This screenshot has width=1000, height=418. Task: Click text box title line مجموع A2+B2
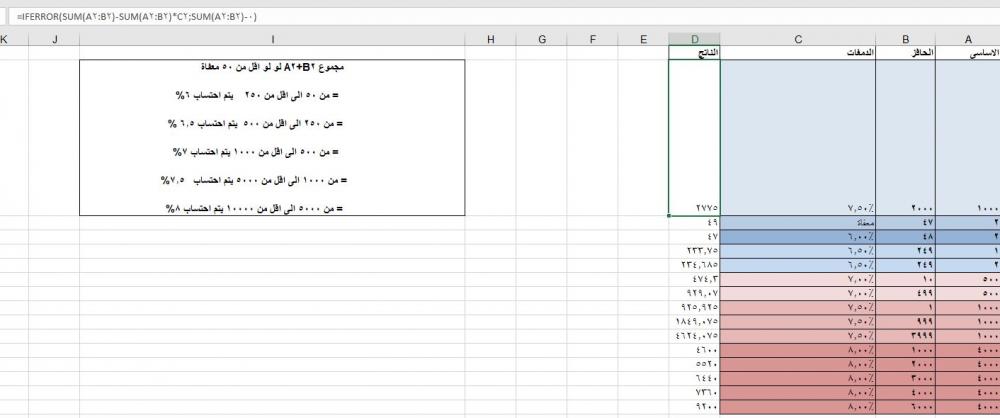coord(272,67)
